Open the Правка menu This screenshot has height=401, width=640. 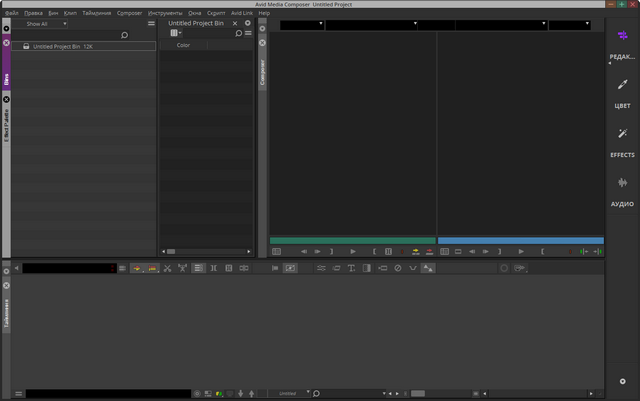pyautogui.click(x=33, y=13)
